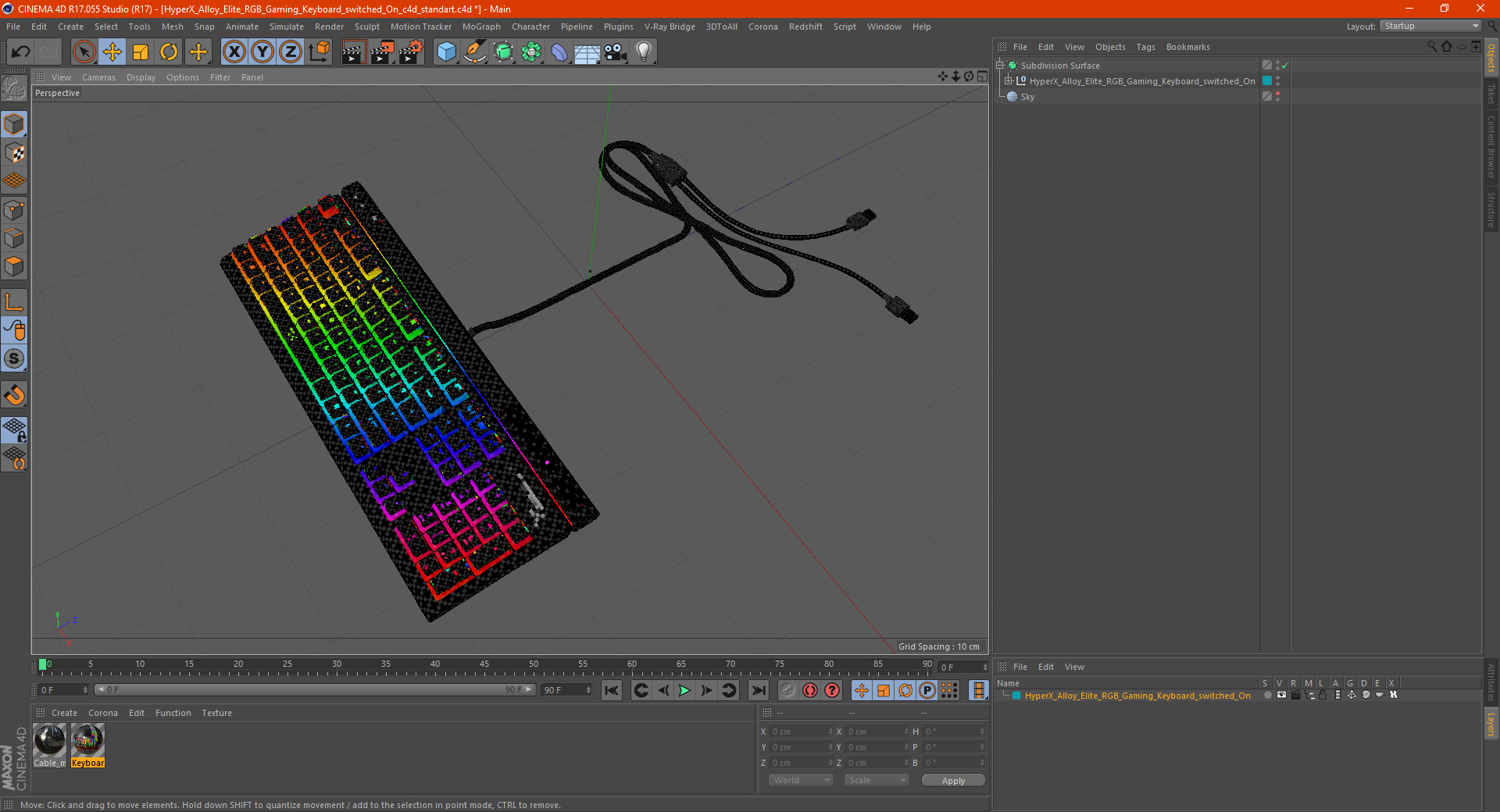1500x812 pixels.
Task: Toggle X axis lock
Action: pyautogui.click(x=234, y=52)
